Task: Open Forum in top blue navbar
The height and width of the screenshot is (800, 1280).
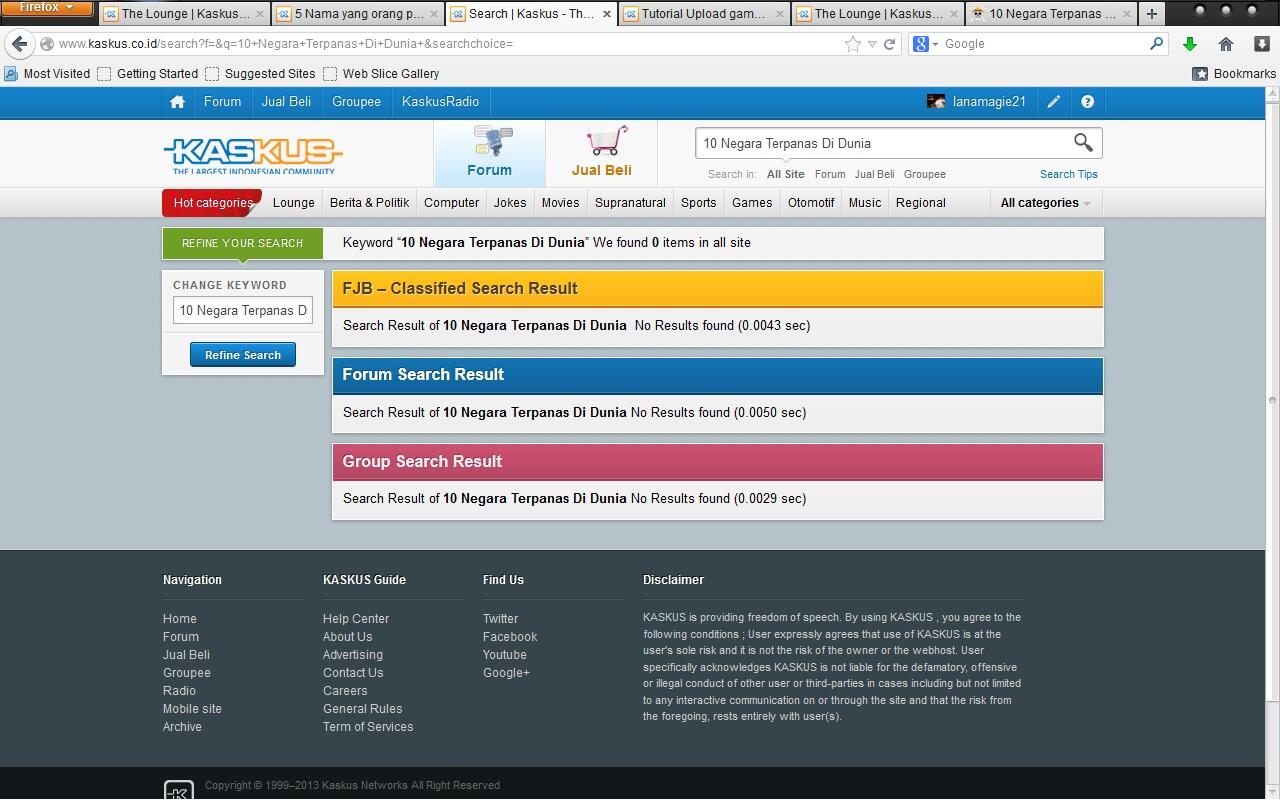Action: [x=222, y=102]
